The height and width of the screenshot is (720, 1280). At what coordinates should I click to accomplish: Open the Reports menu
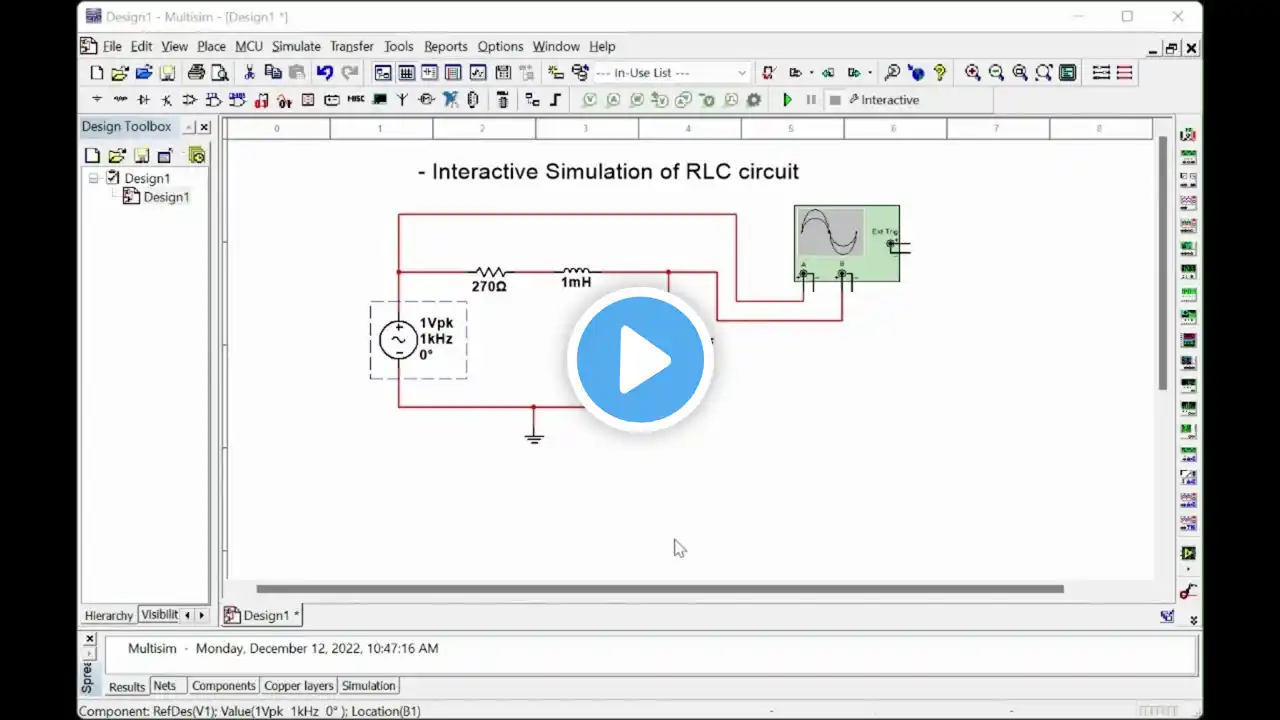(446, 46)
